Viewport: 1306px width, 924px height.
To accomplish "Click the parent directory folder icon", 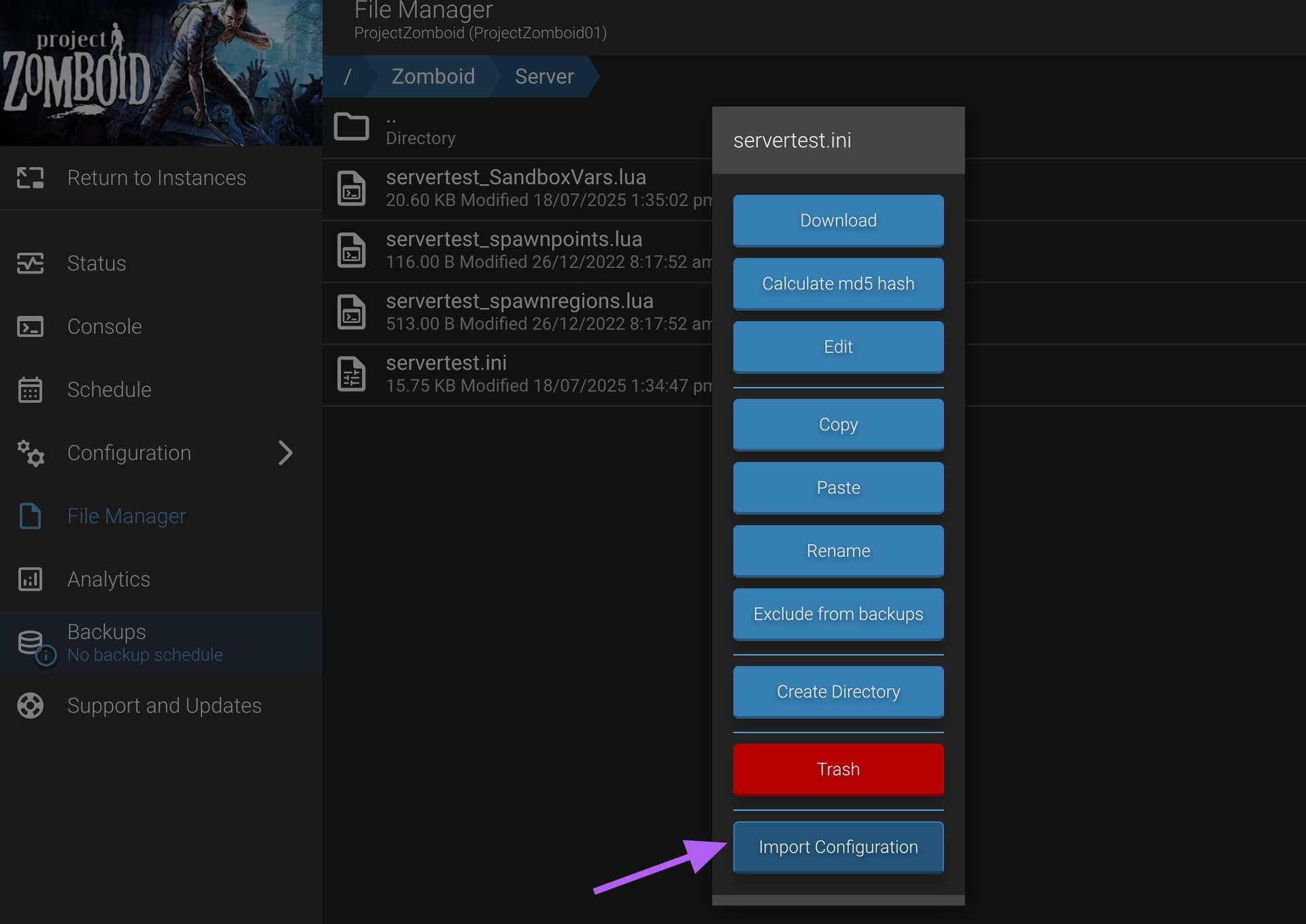I will pyautogui.click(x=352, y=127).
